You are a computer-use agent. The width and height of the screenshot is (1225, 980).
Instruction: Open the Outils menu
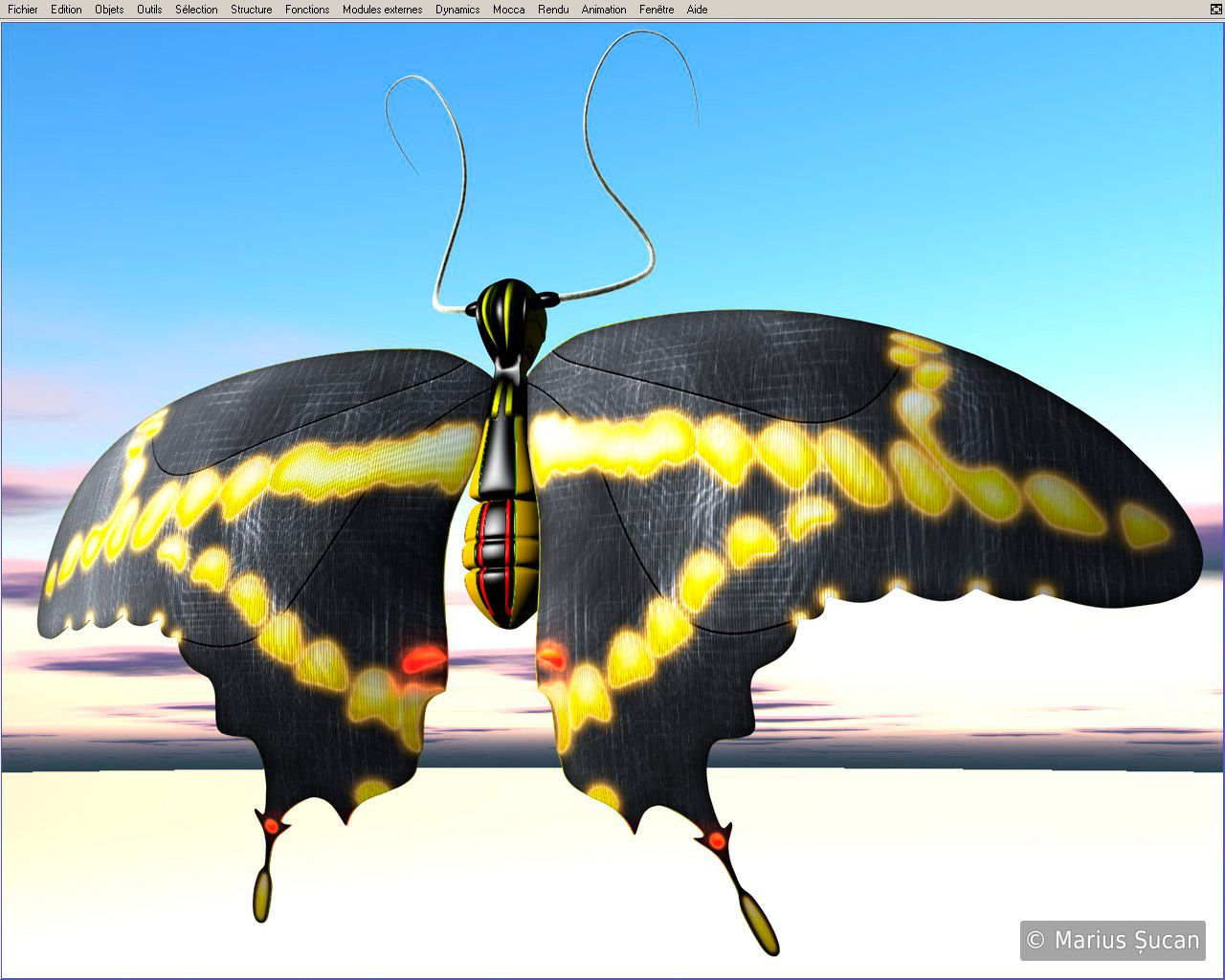pos(149,10)
